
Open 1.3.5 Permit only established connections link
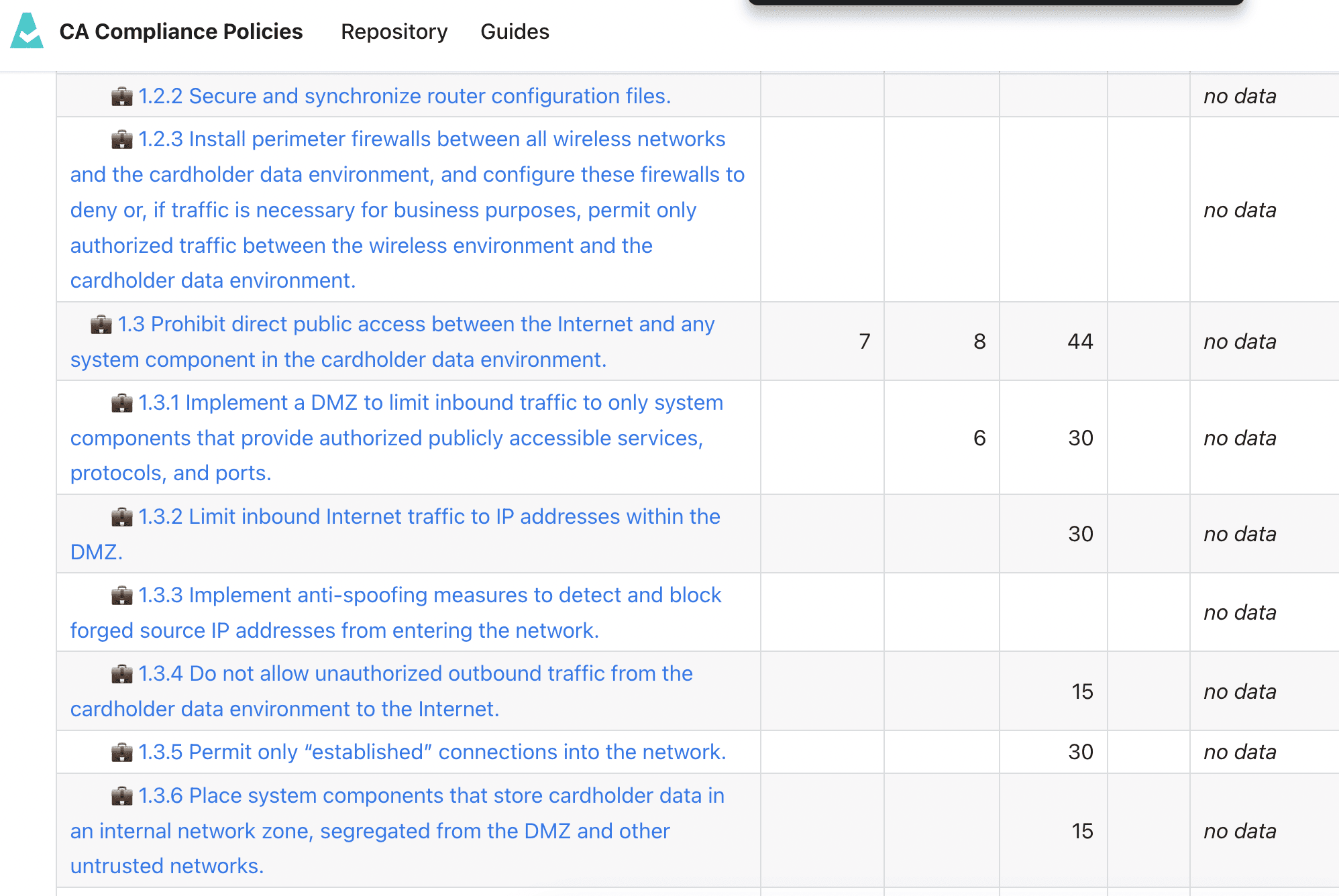[432, 752]
